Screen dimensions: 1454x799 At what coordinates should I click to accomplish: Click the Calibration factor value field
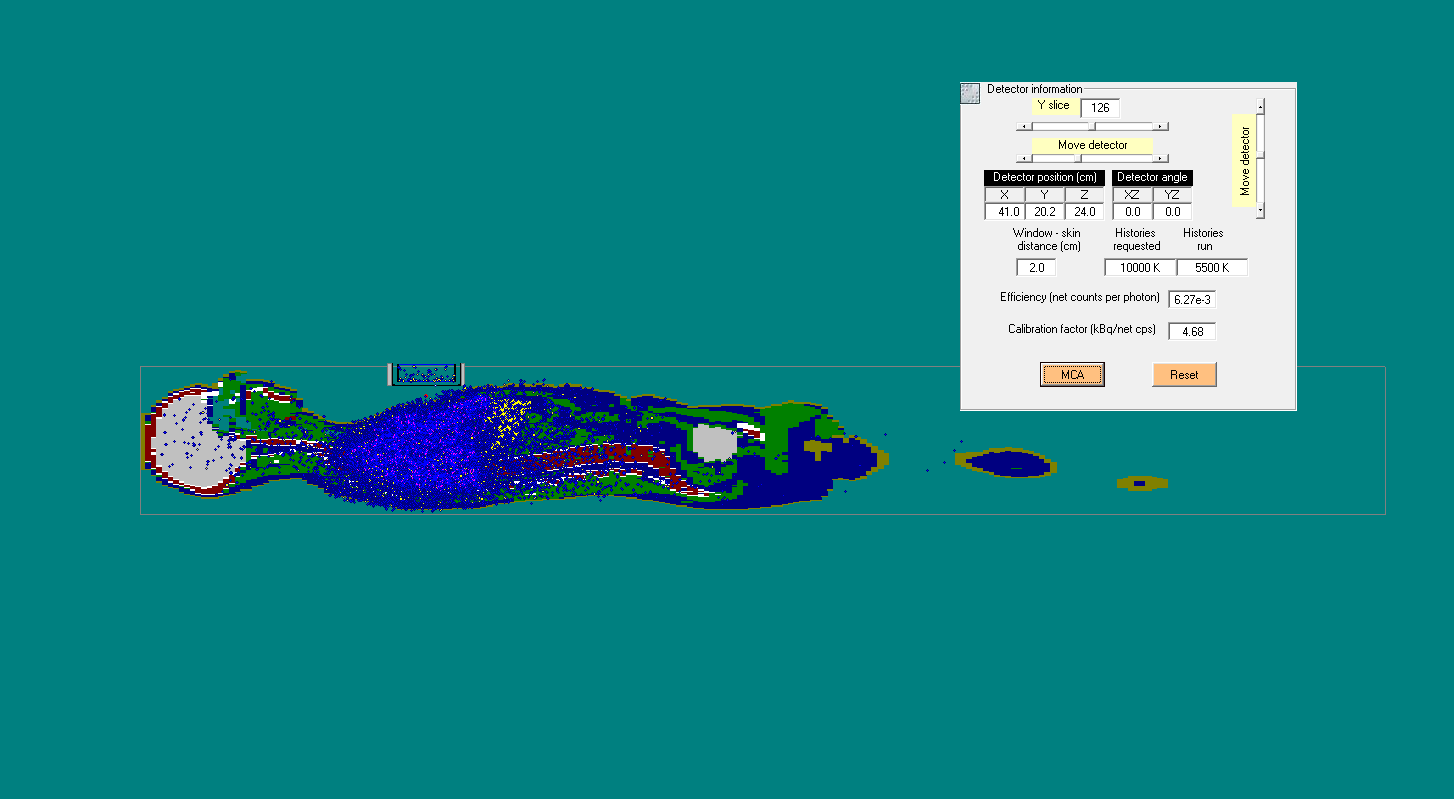[x=1191, y=332]
